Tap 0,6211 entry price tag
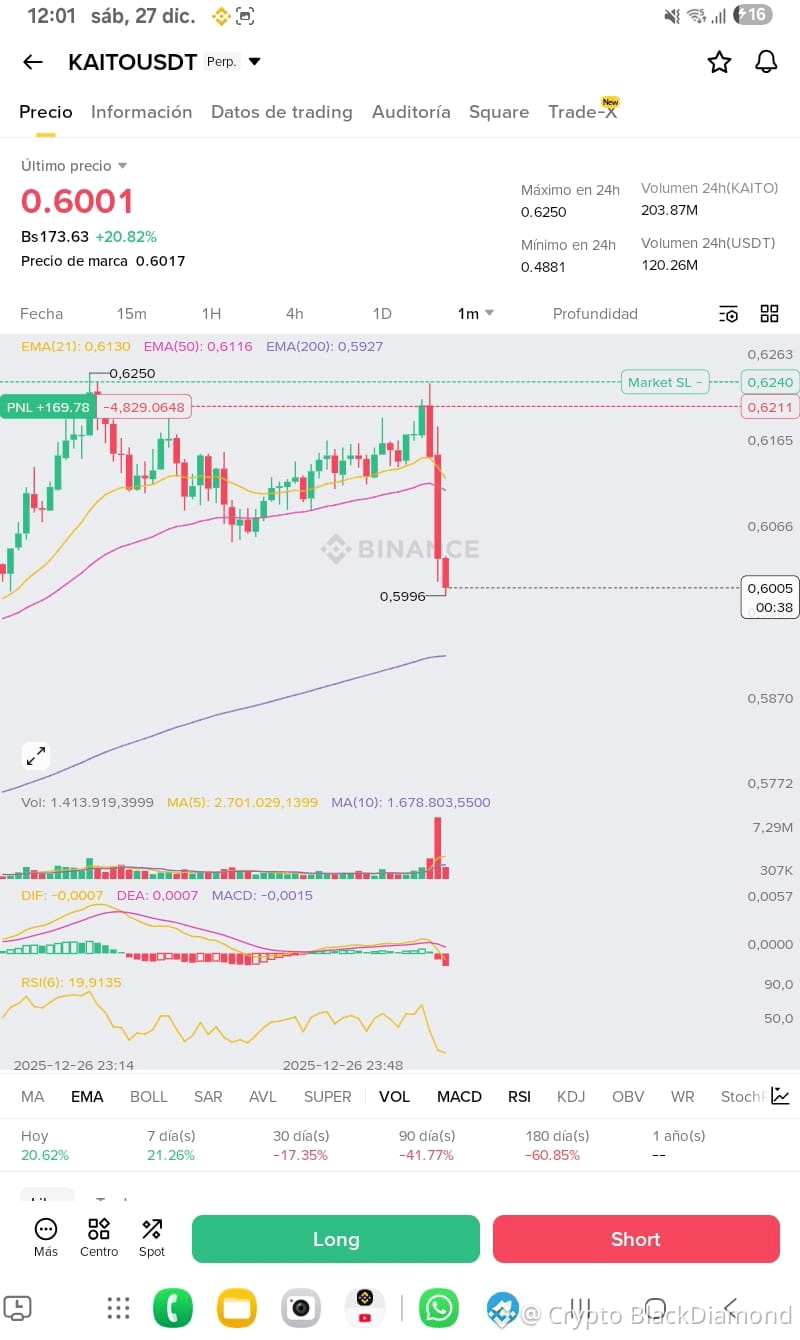This screenshot has height=1340, width=800. [x=770, y=407]
